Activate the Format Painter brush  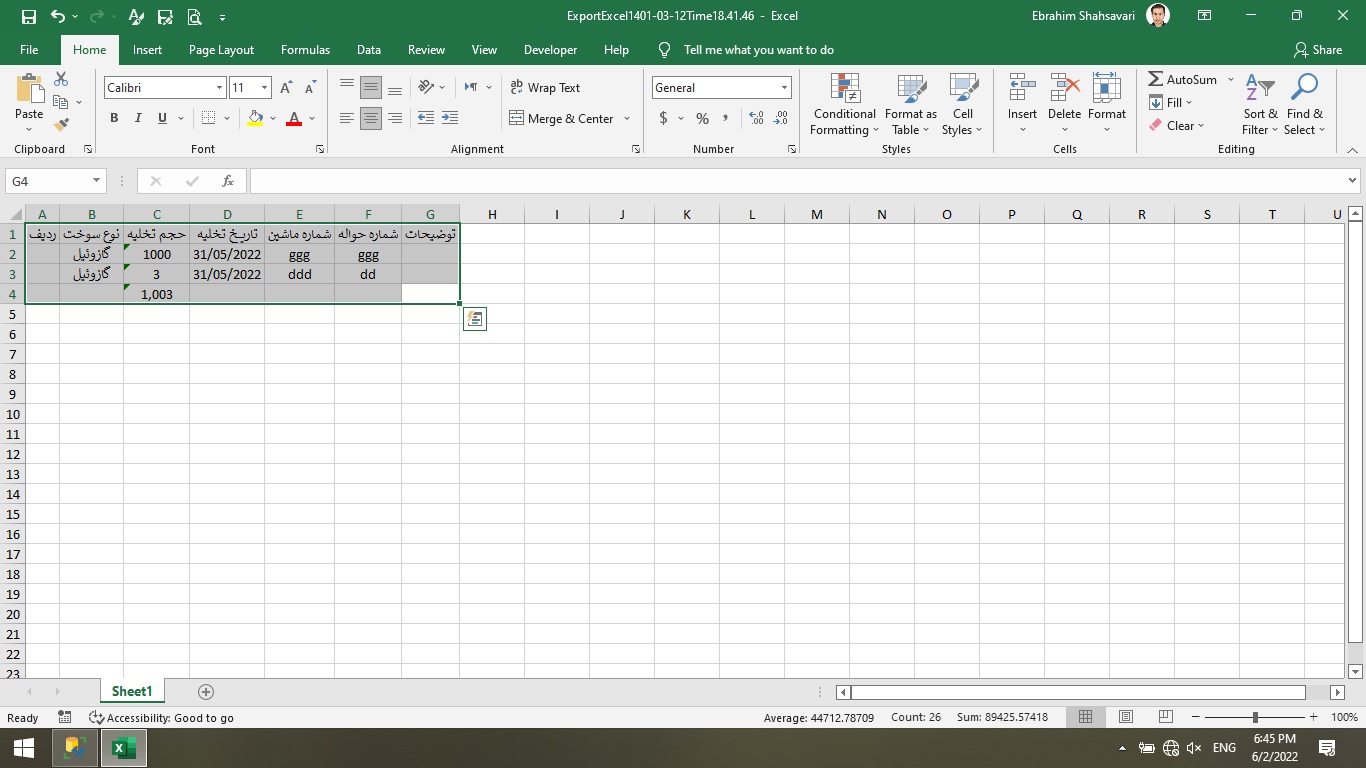(x=61, y=125)
